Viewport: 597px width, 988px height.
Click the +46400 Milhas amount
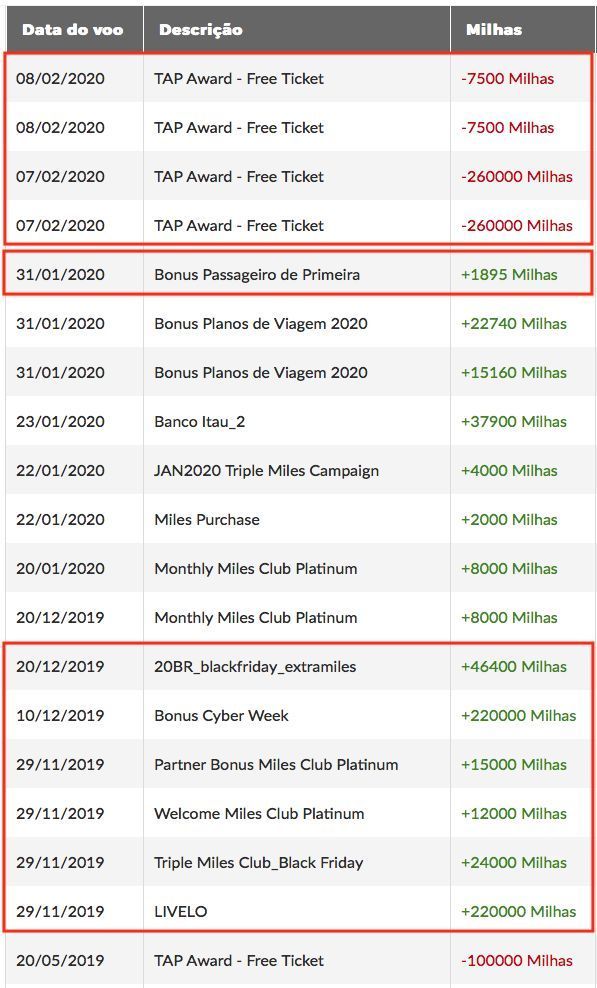(514, 667)
